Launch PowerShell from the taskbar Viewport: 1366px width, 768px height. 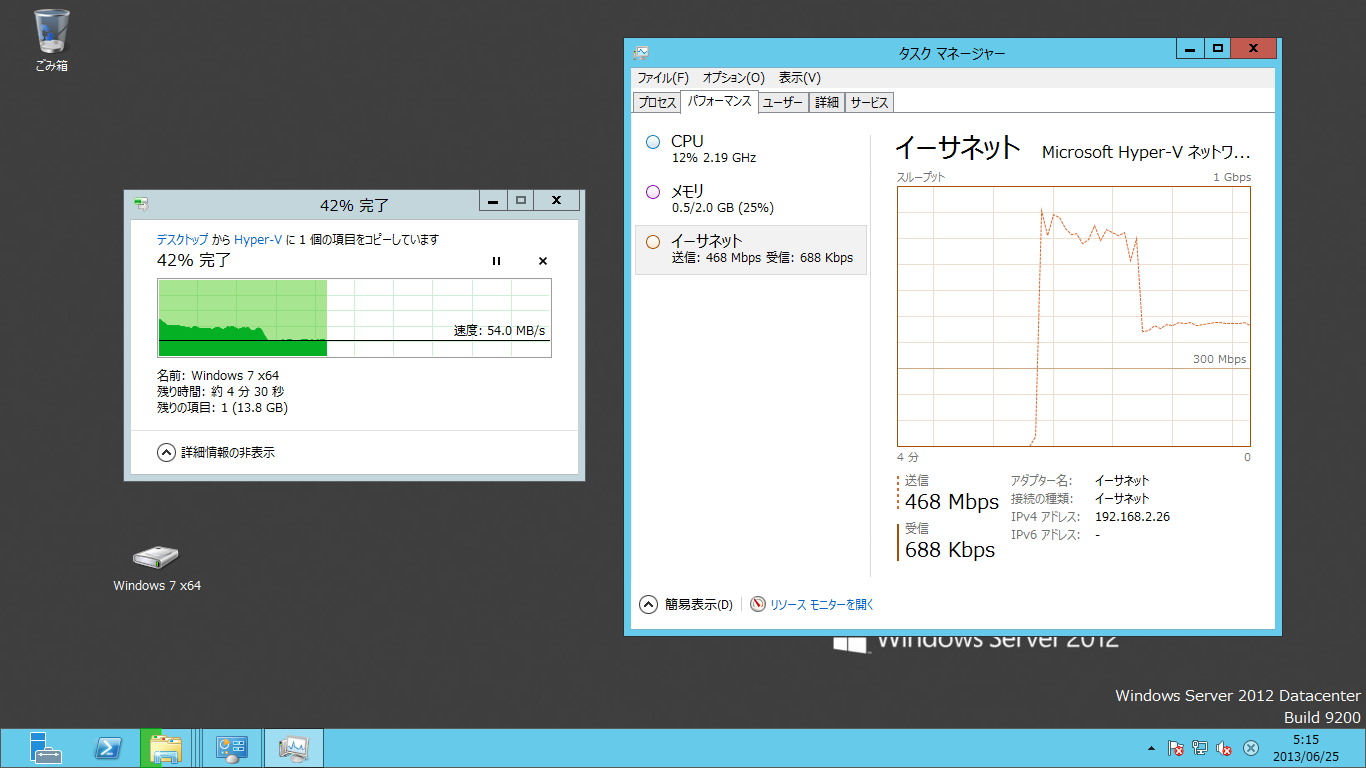[x=108, y=748]
